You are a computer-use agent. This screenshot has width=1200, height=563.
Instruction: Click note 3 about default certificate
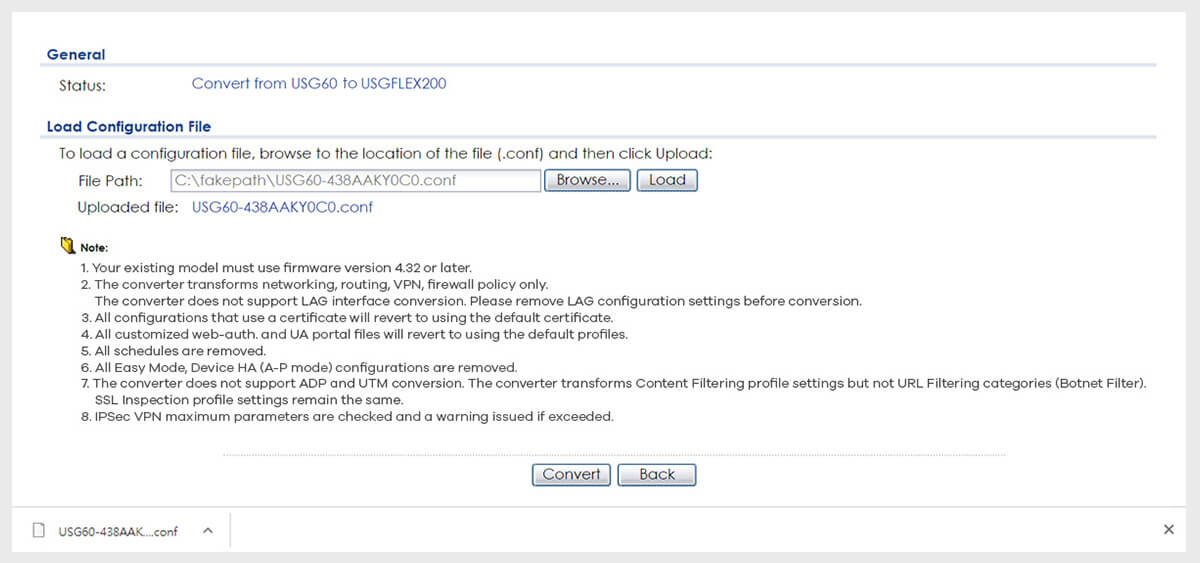(x=347, y=317)
